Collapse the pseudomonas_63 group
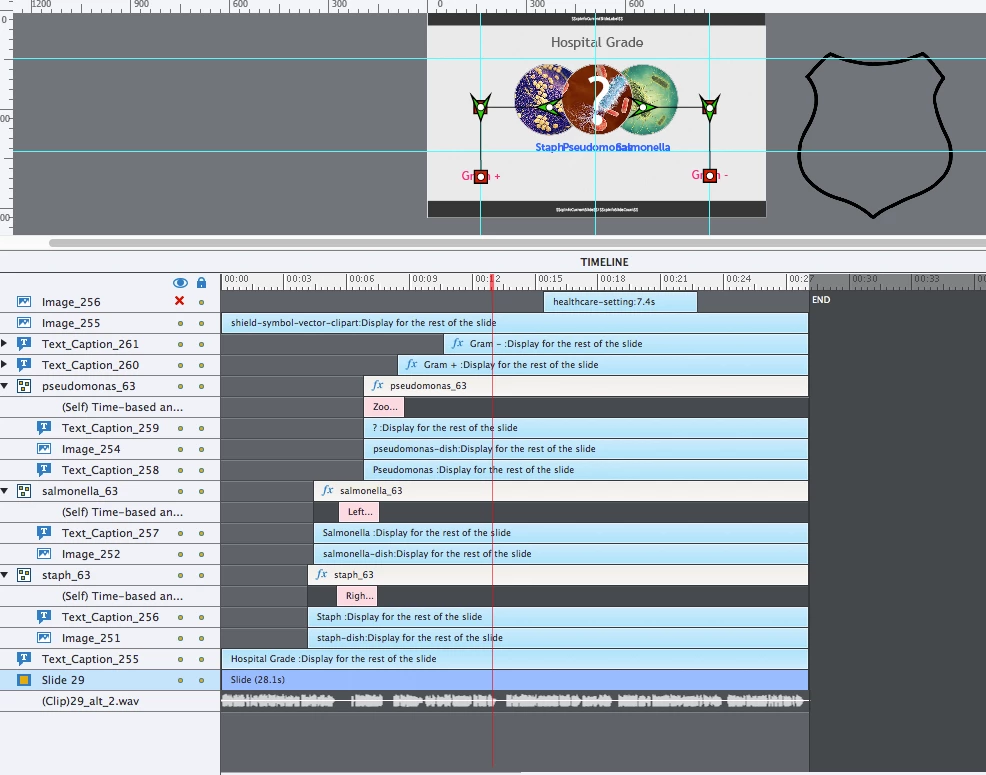Viewport: 986px width, 775px height. (4, 386)
